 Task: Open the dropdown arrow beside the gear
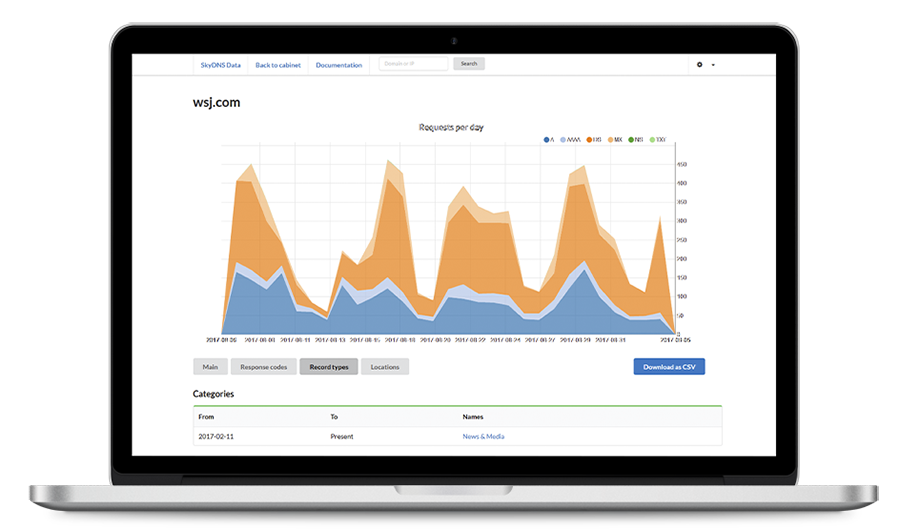[x=713, y=65]
